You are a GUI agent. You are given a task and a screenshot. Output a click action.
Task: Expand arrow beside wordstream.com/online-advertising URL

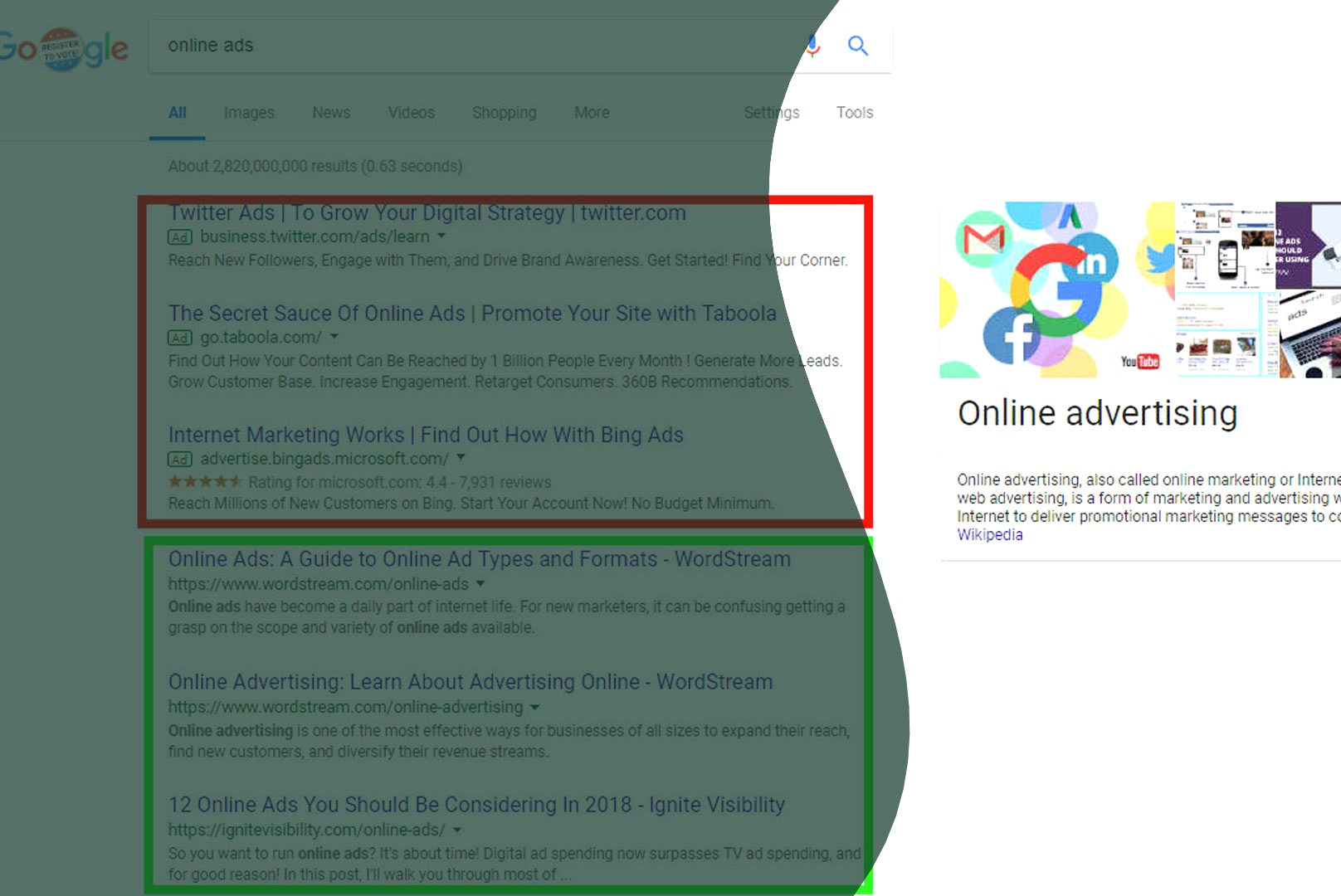tap(534, 708)
